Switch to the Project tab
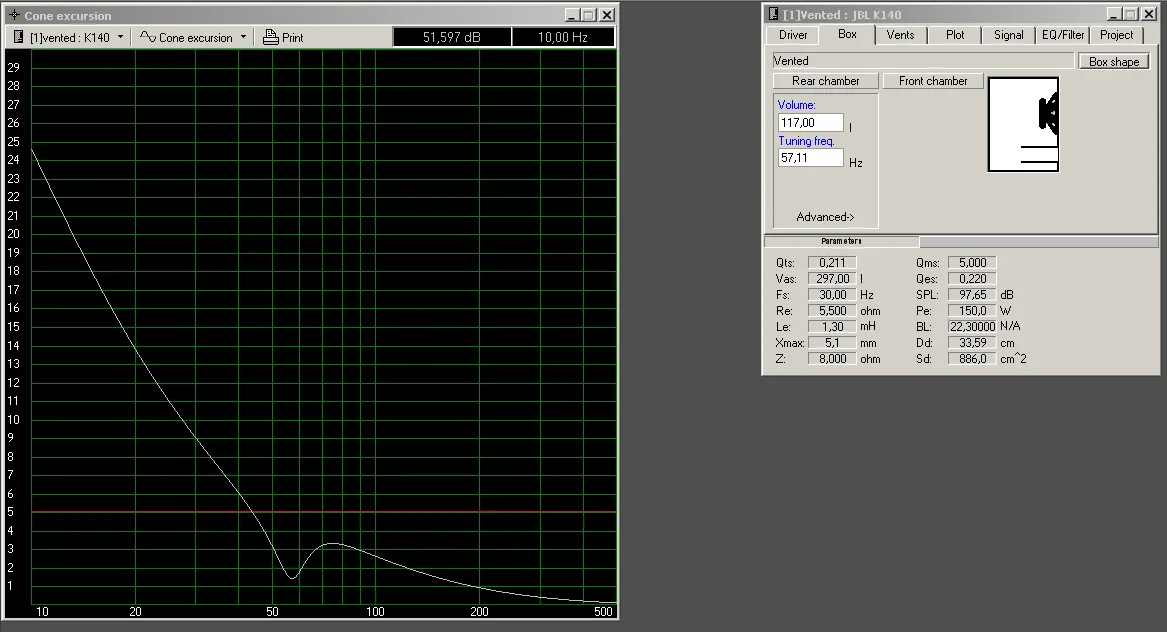Viewport: 1167px width, 632px height. (1116, 35)
